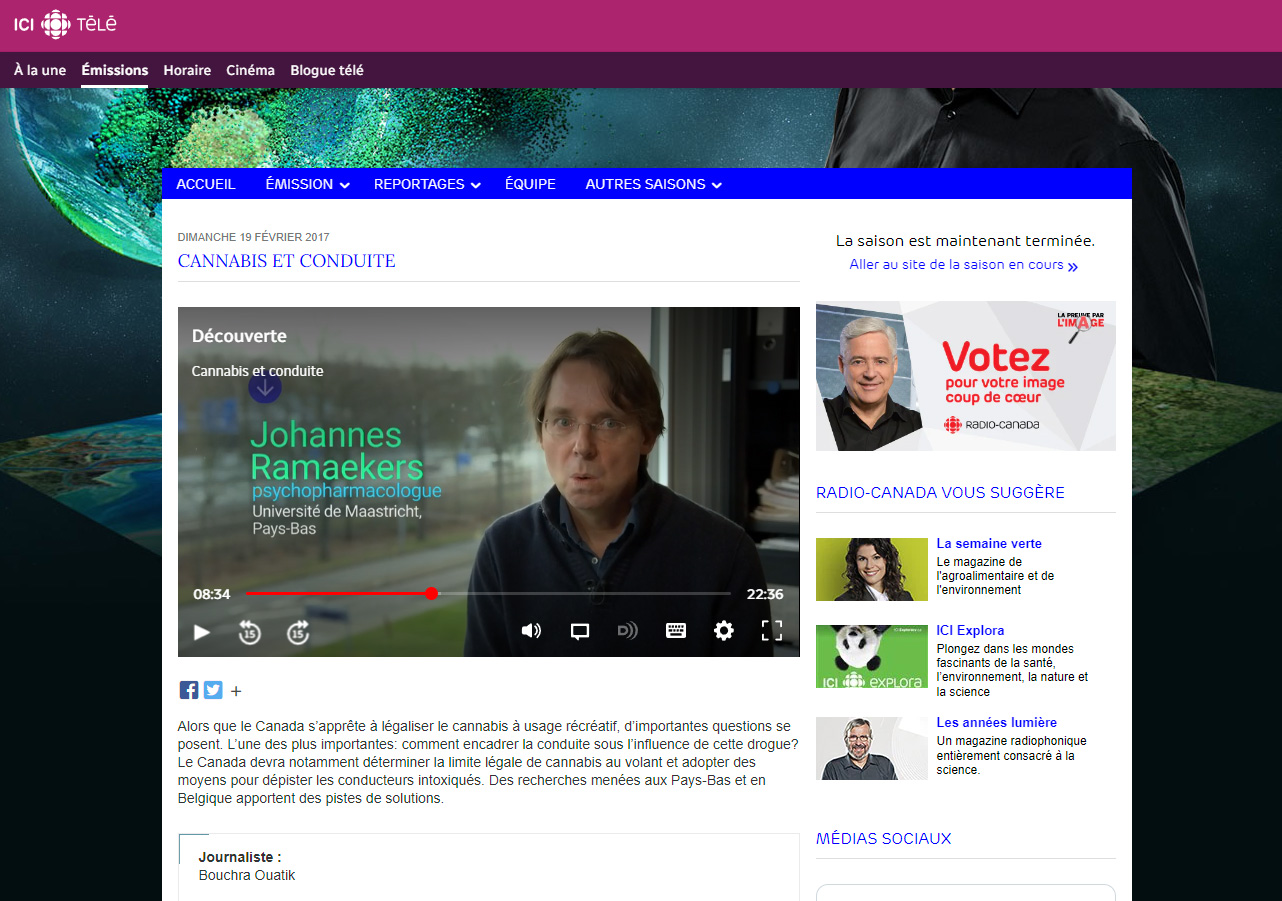Mute the video volume
The width and height of the screenshot is (1282, 901).
(x=531, y=631)
